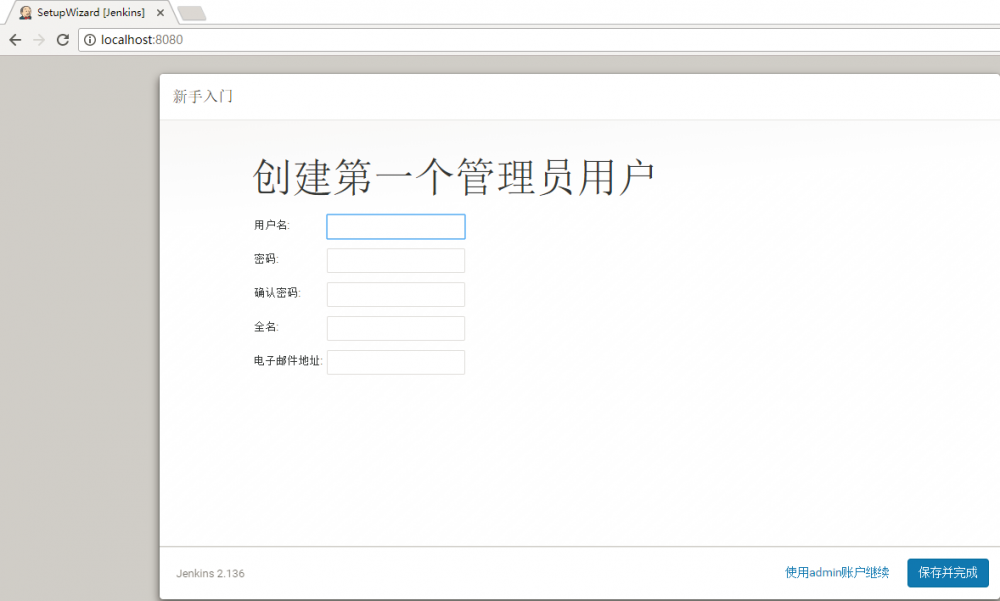
Task: Click the site information icon in address bar
Action: 90,40
